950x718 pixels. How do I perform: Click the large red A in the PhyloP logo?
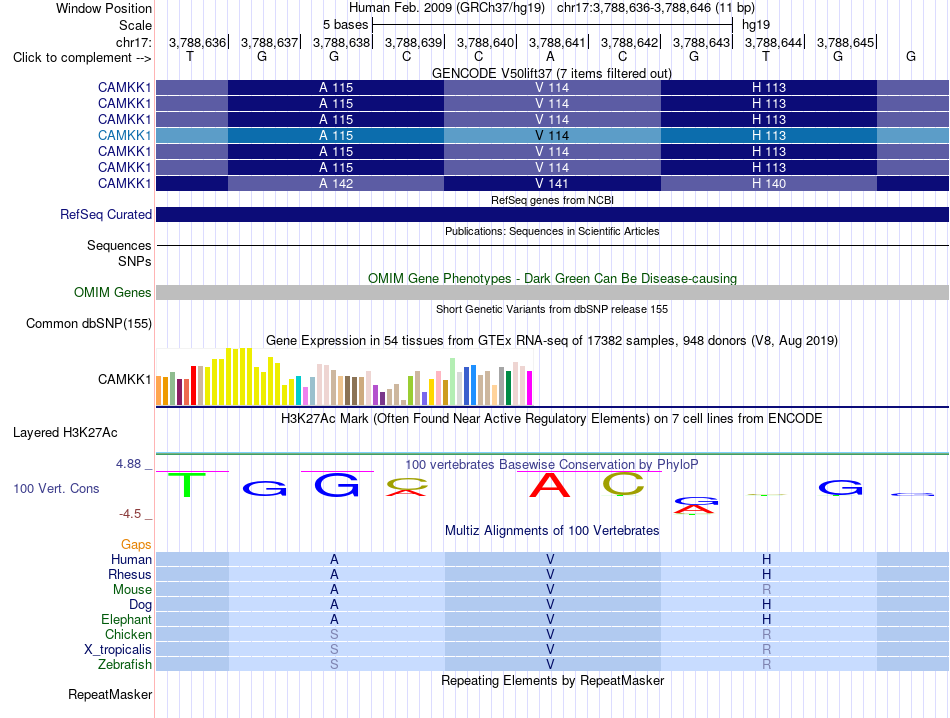pos(550,485)
